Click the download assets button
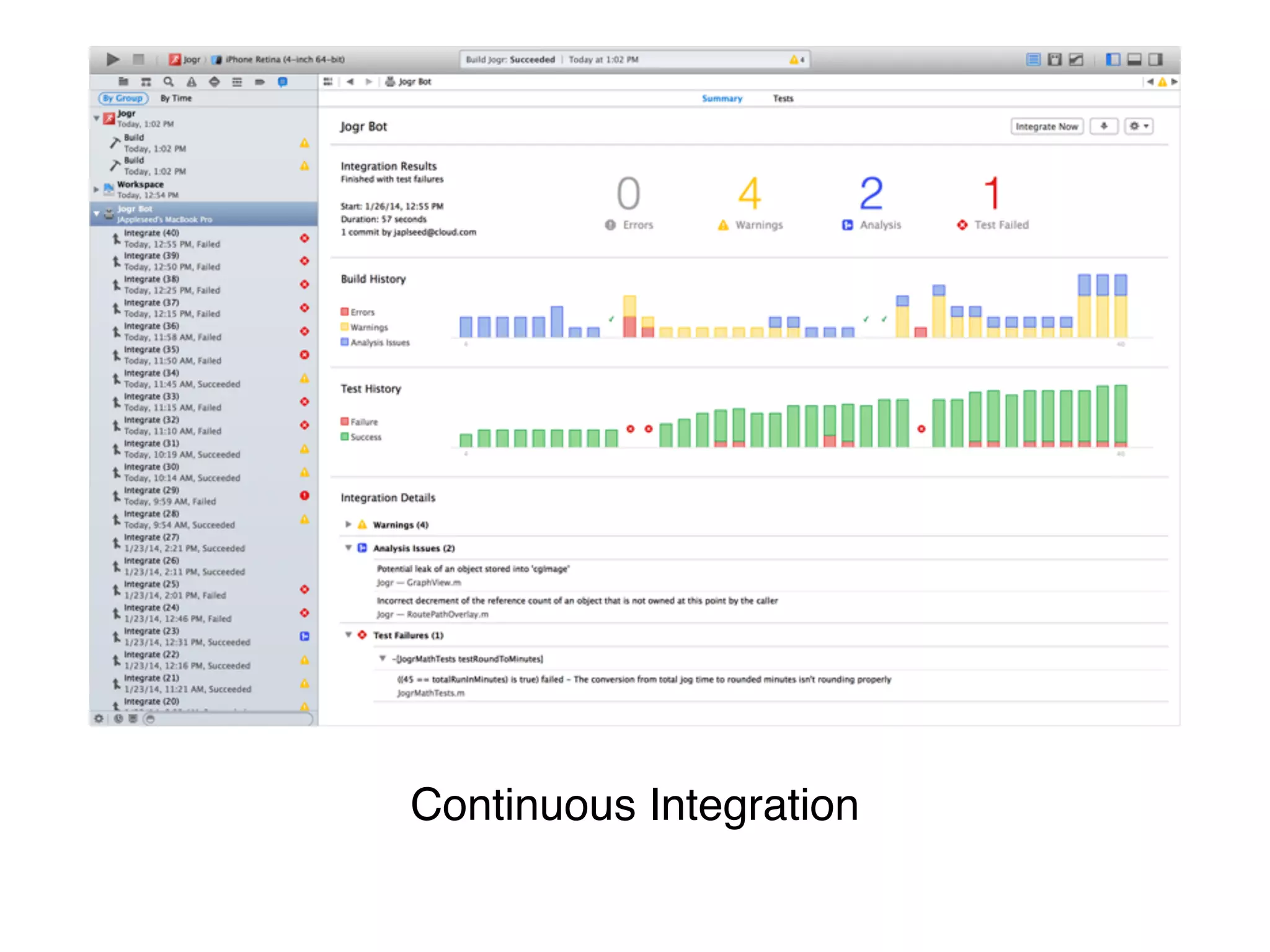The height and width of the screenshot is (952, 1270). (1104, 126)
